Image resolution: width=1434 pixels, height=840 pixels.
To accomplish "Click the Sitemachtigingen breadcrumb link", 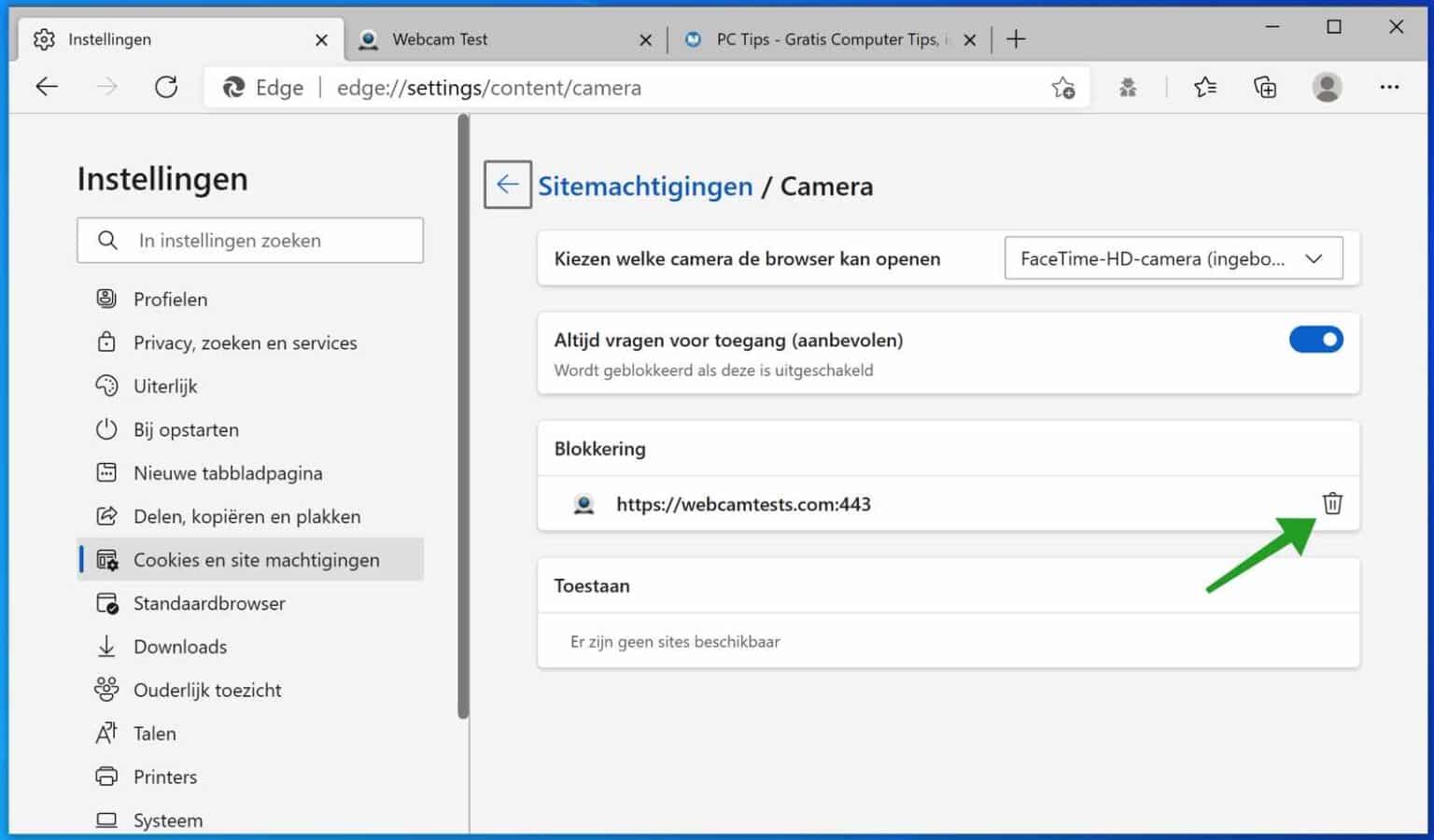I will point(645,186).
